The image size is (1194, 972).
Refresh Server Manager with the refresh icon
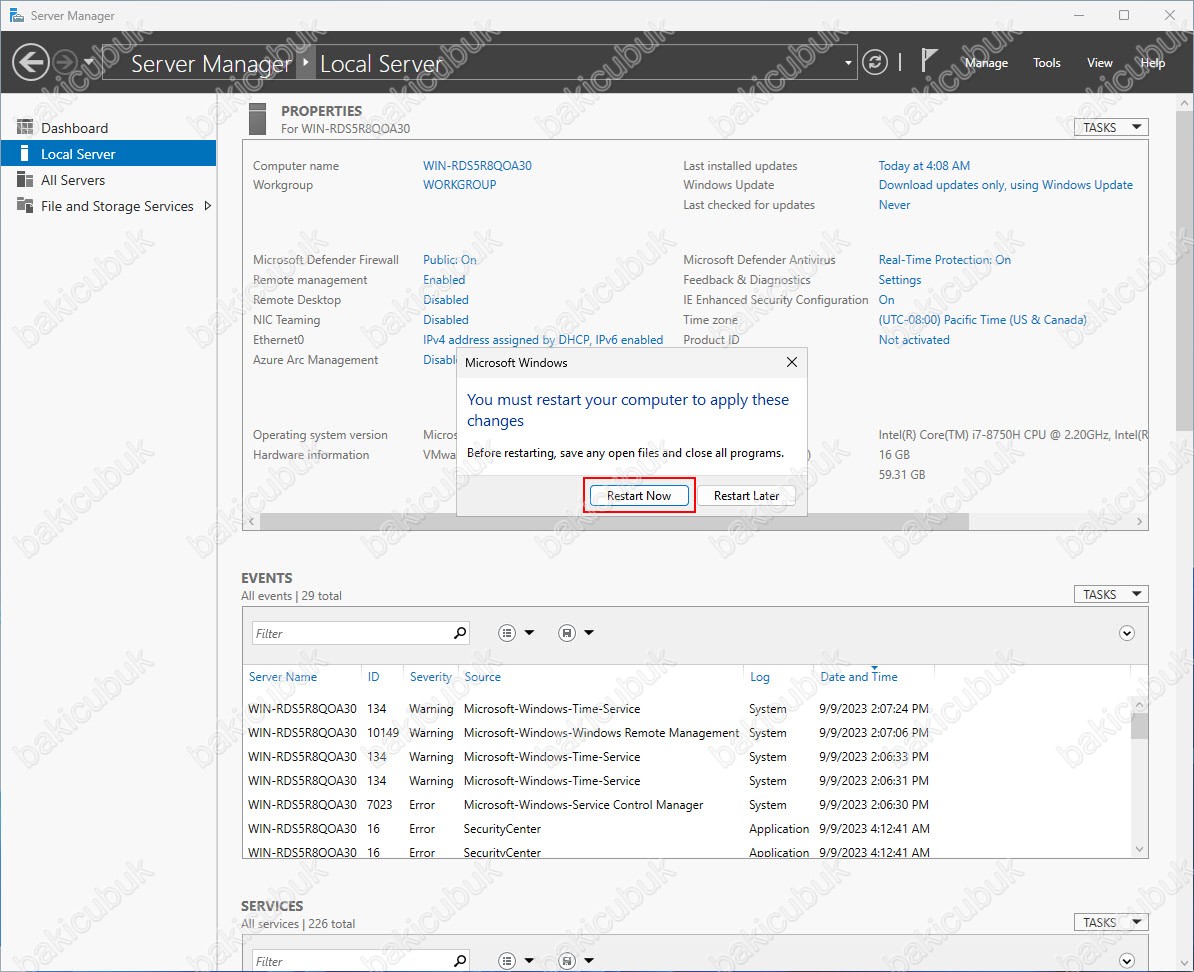click(875, 62)
